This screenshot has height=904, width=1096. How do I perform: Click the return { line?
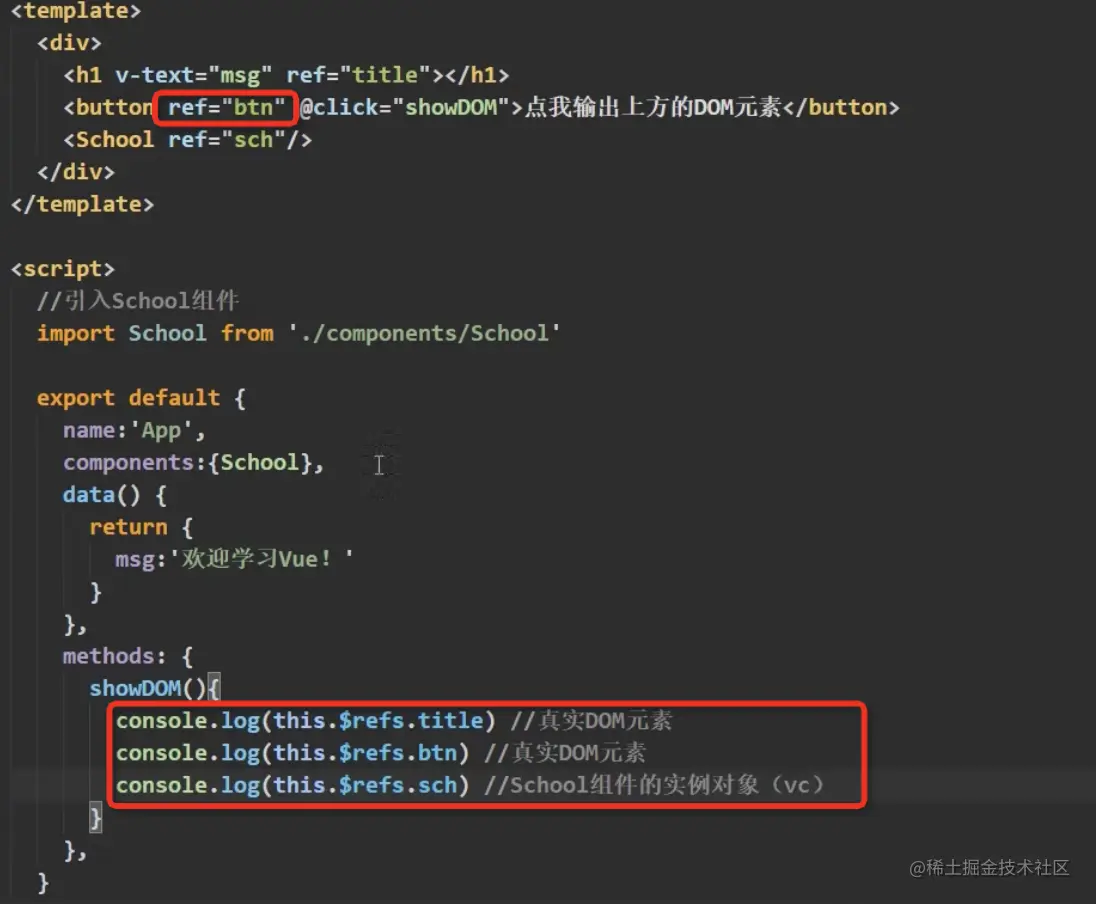141,526
